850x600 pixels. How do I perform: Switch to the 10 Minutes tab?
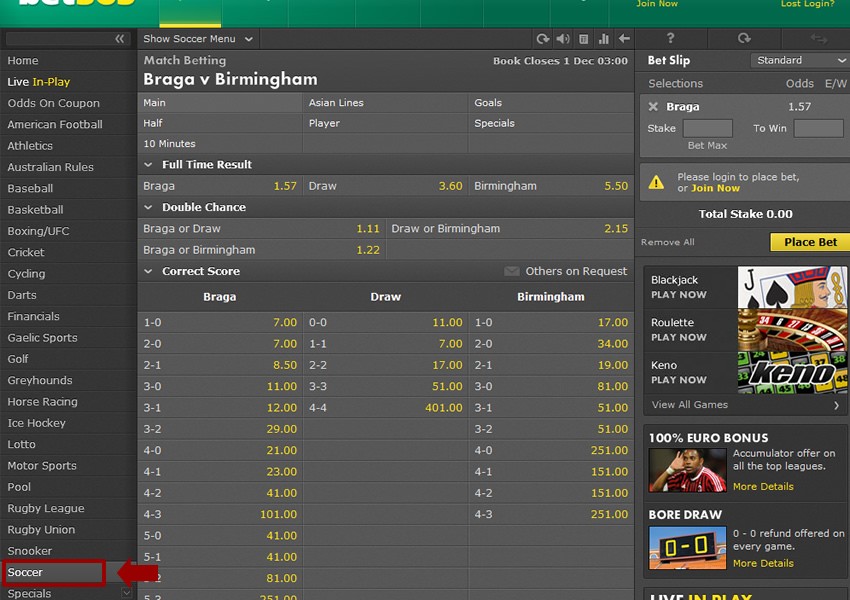(220, 144)
